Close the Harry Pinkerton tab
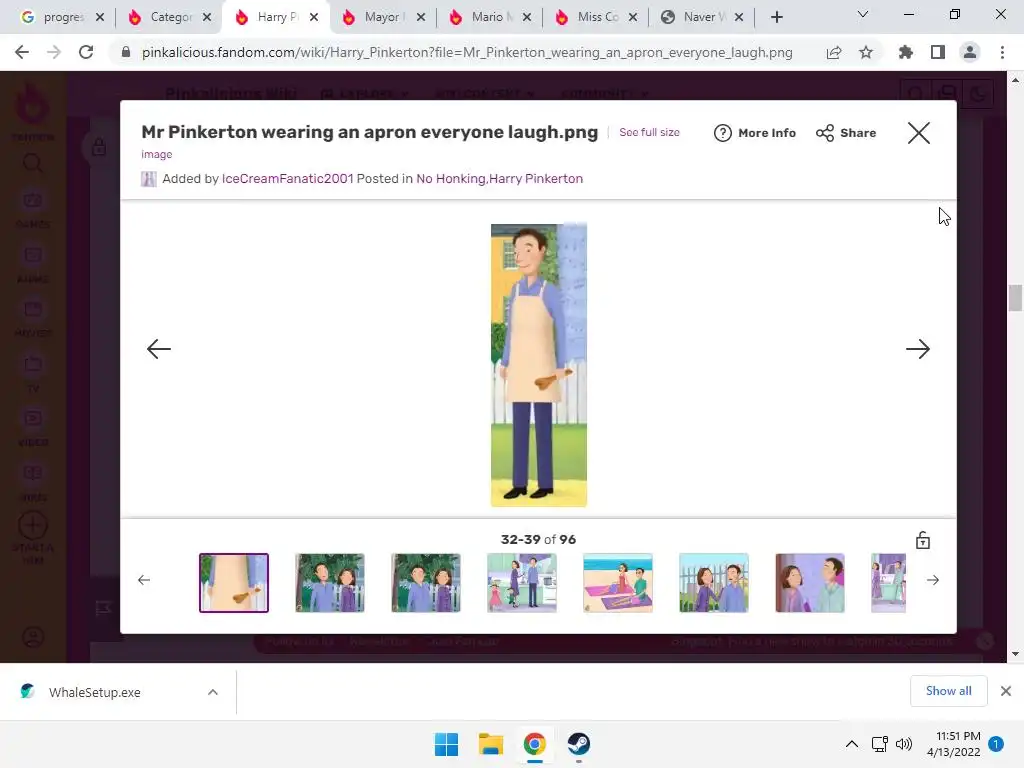This screenshot has width=1024, height=768. pyautogui.click(x=314, y=17)
